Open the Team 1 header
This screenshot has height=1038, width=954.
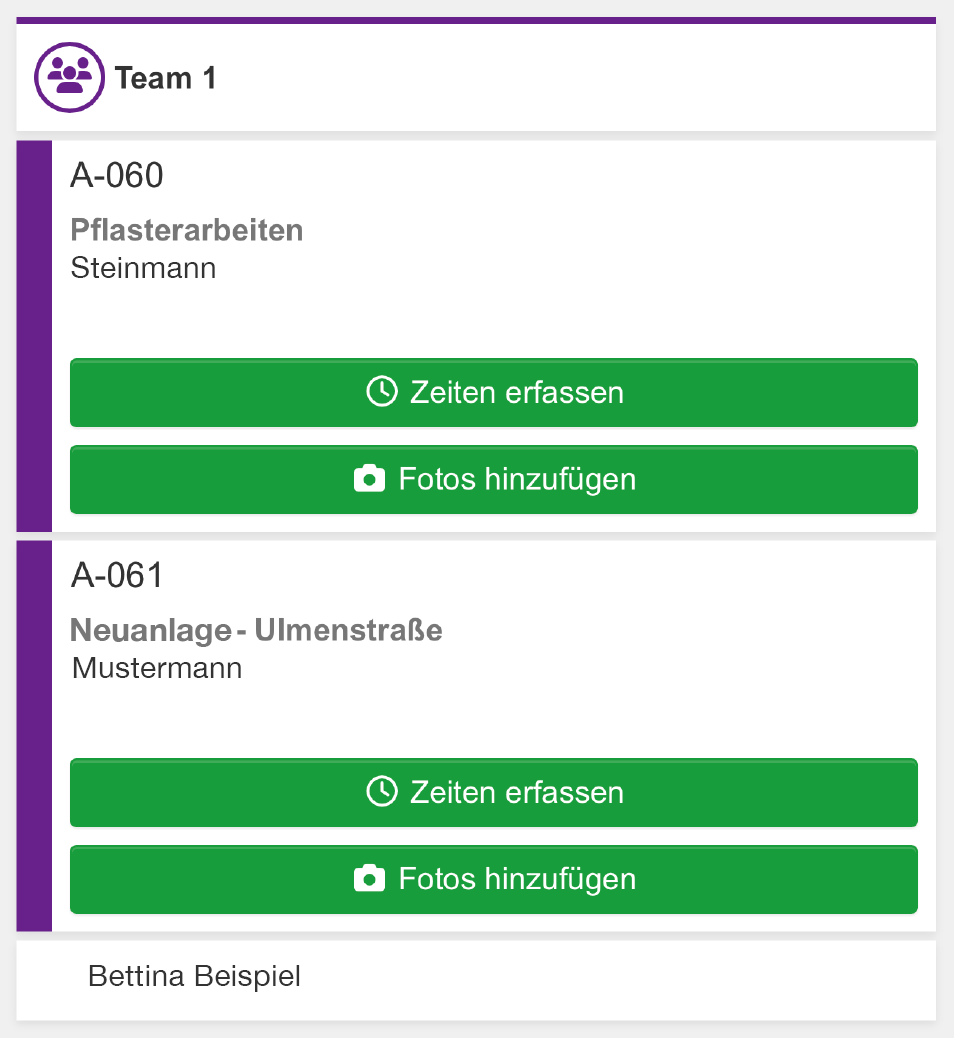[x=476, y=77]
